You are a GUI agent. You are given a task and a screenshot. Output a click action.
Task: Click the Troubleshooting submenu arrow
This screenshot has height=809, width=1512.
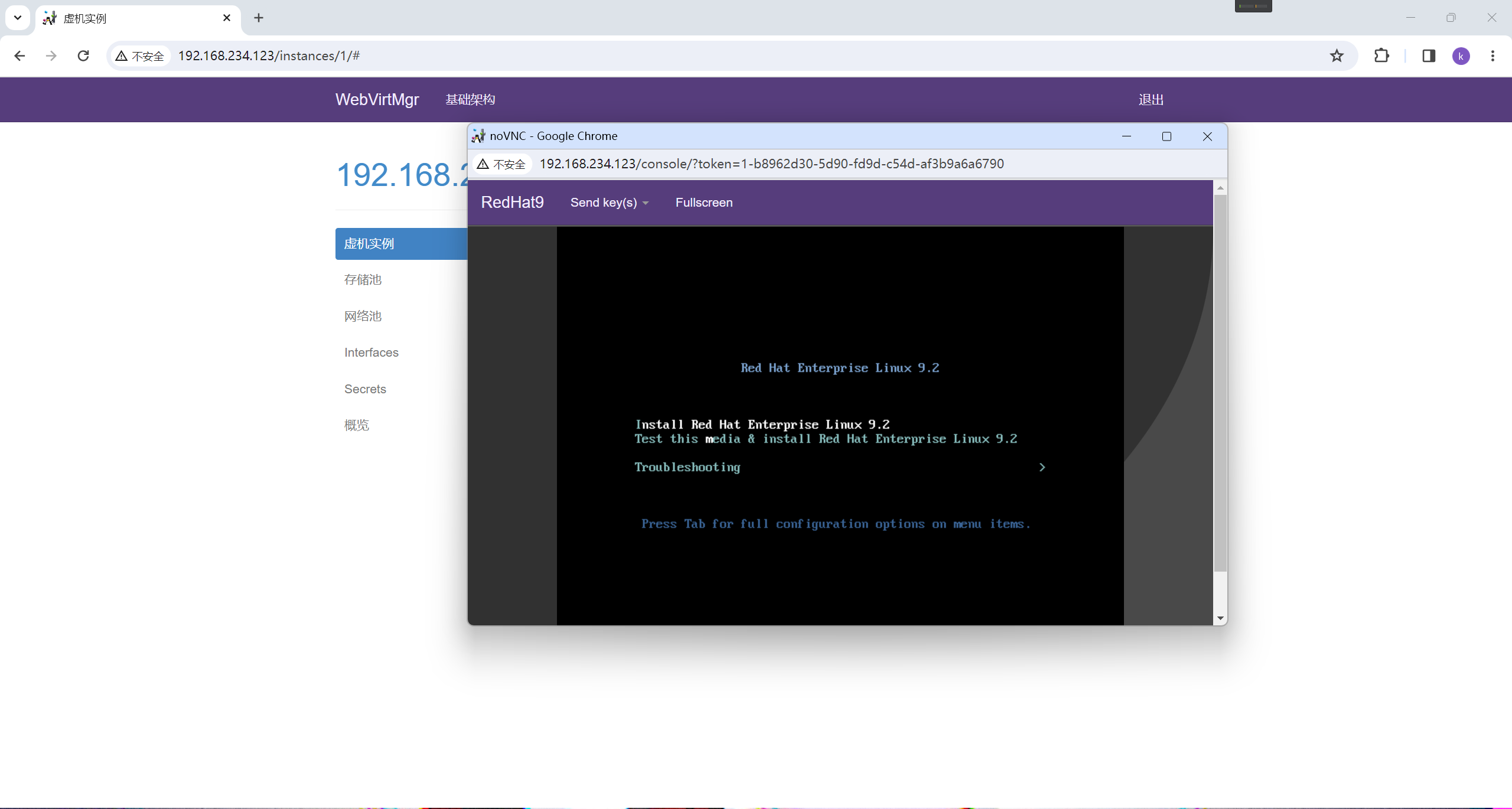tap(1042, 467)
